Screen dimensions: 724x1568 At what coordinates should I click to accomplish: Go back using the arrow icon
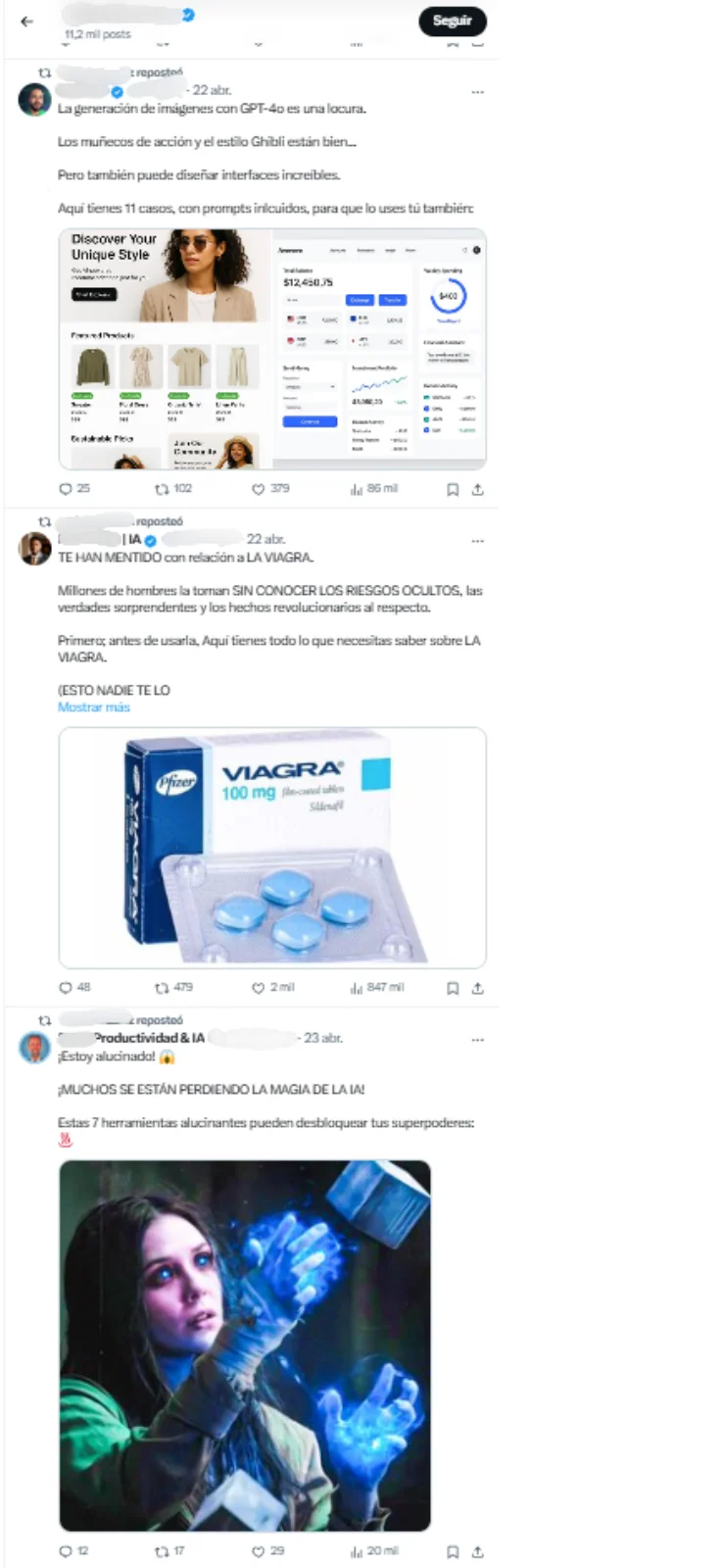[x=27, y=21]
